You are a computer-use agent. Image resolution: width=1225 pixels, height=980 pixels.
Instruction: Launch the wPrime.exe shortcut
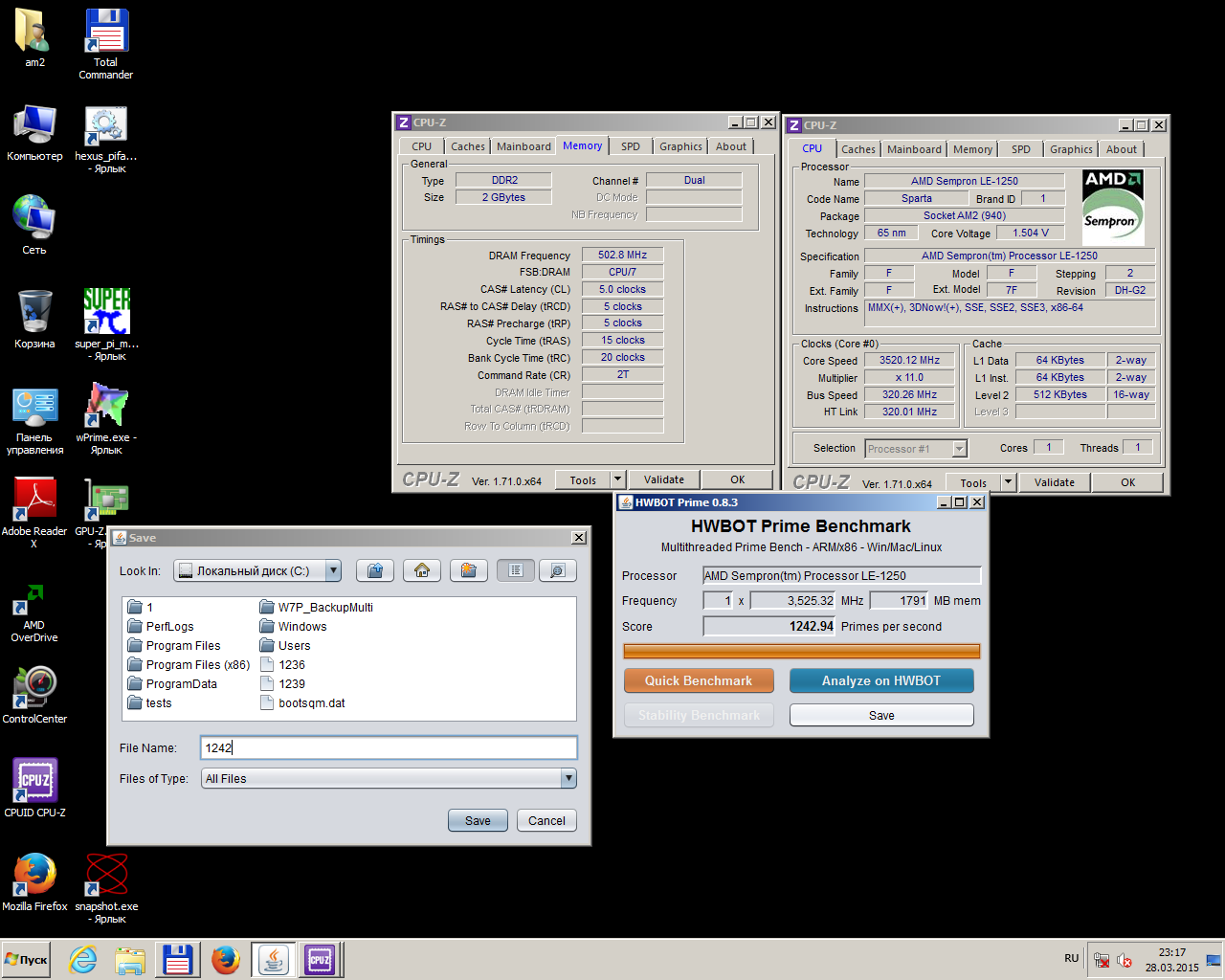[106, 419]
